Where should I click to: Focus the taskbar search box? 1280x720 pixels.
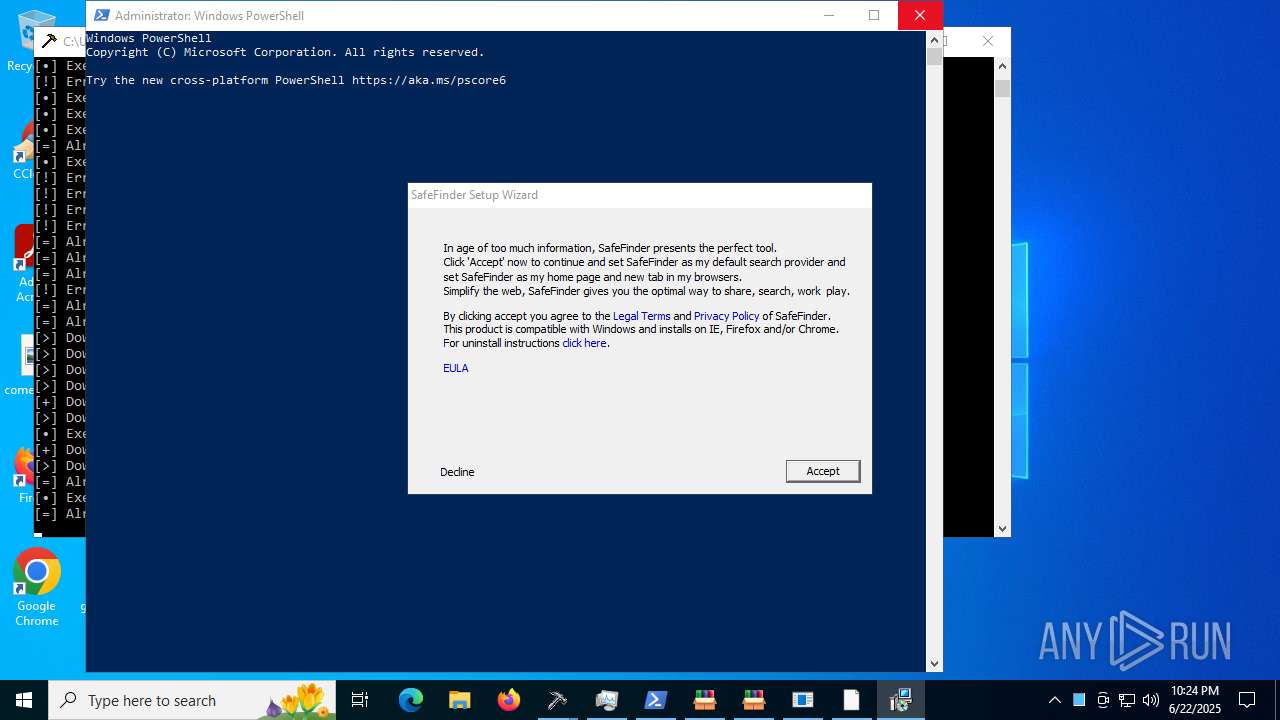[192, 700]
